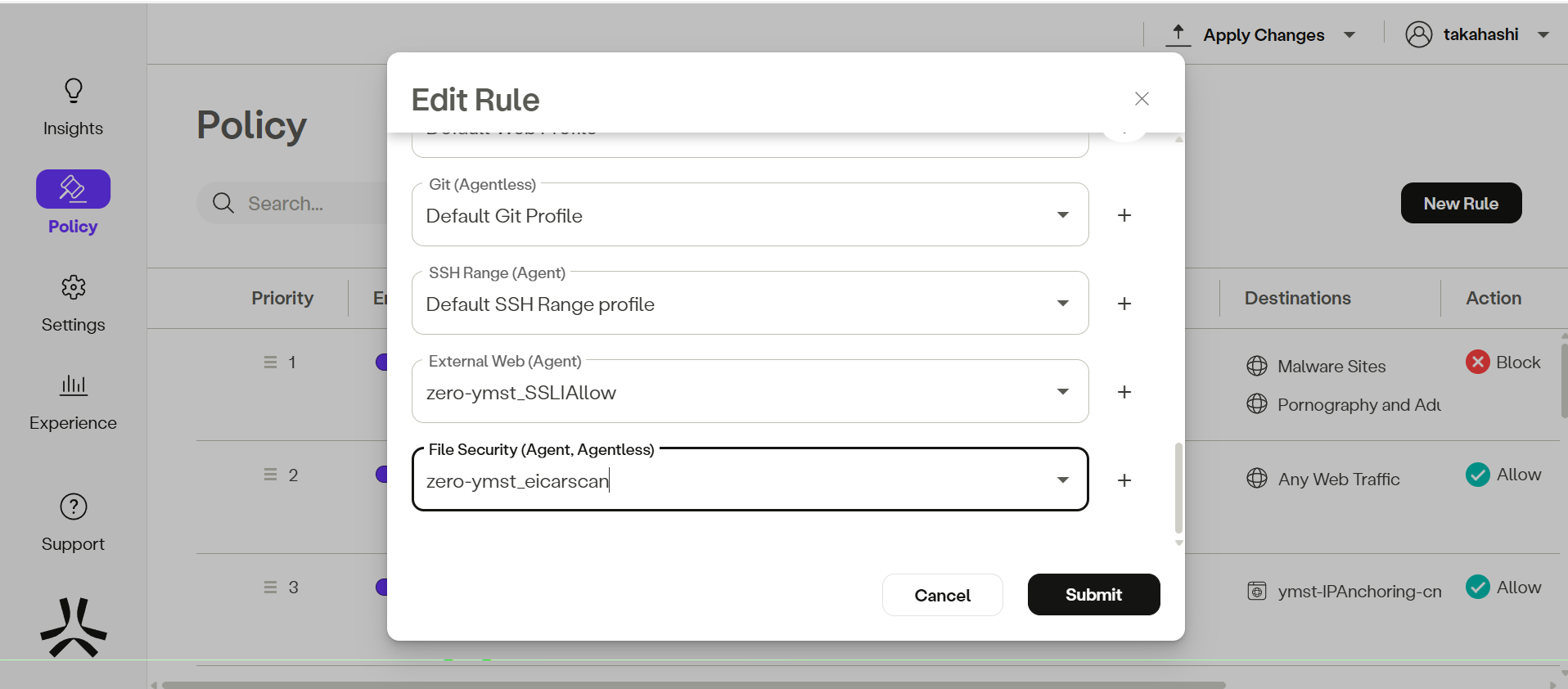Viewport: 1568px width, 689px height.
Task: Click plus icon next to SSH Range profile
Action: click(x=1124, y=304)
